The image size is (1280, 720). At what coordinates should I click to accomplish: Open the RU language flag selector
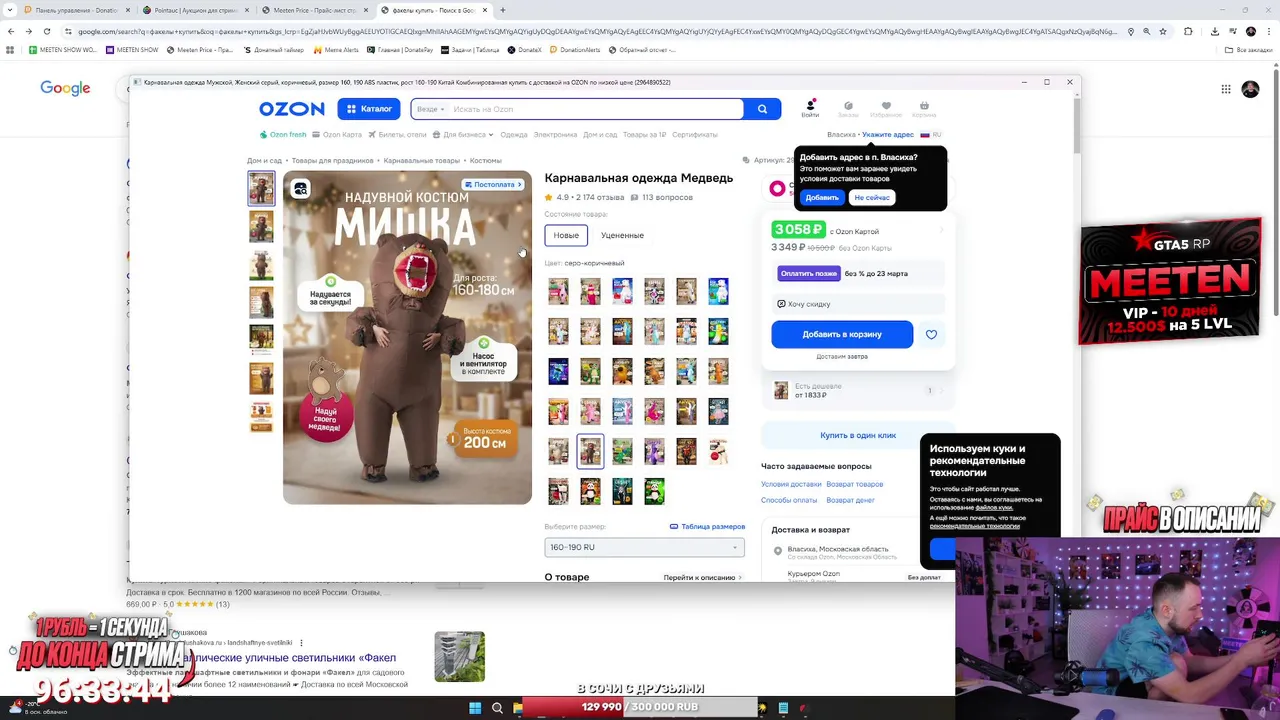coord(931,134)
